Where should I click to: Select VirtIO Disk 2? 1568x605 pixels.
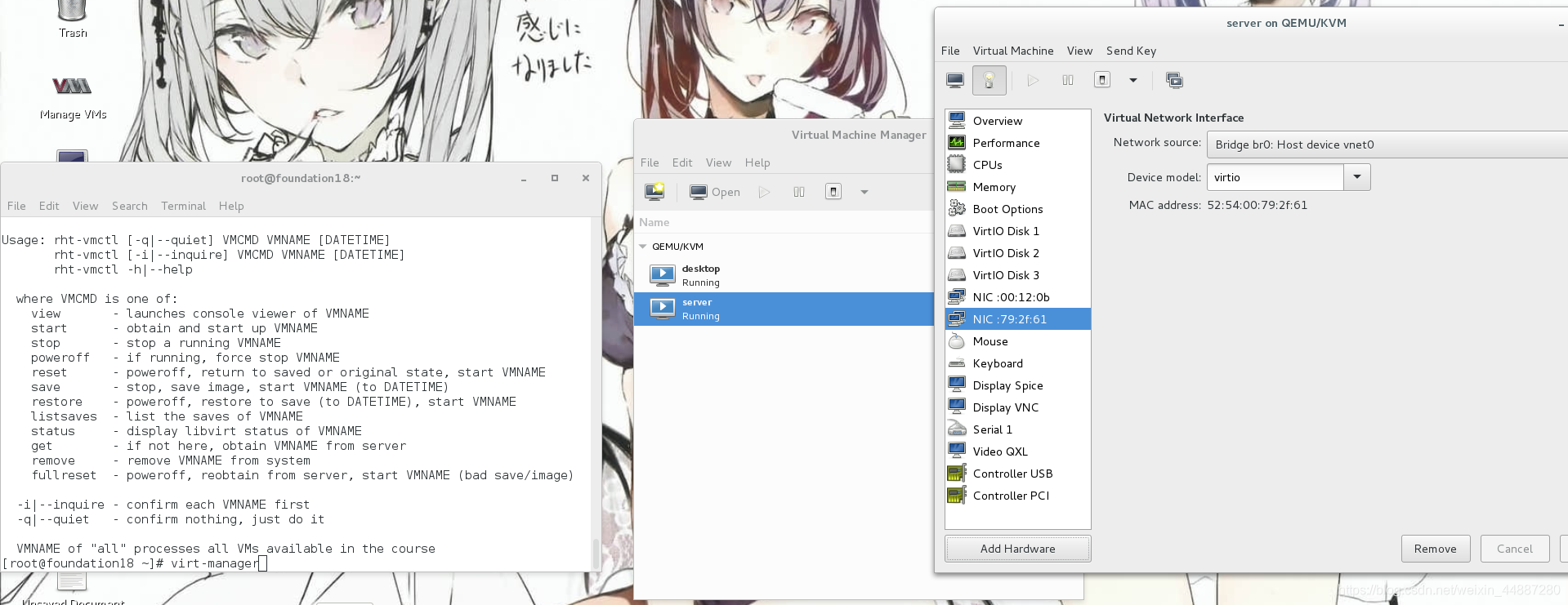pos(1018,253)
